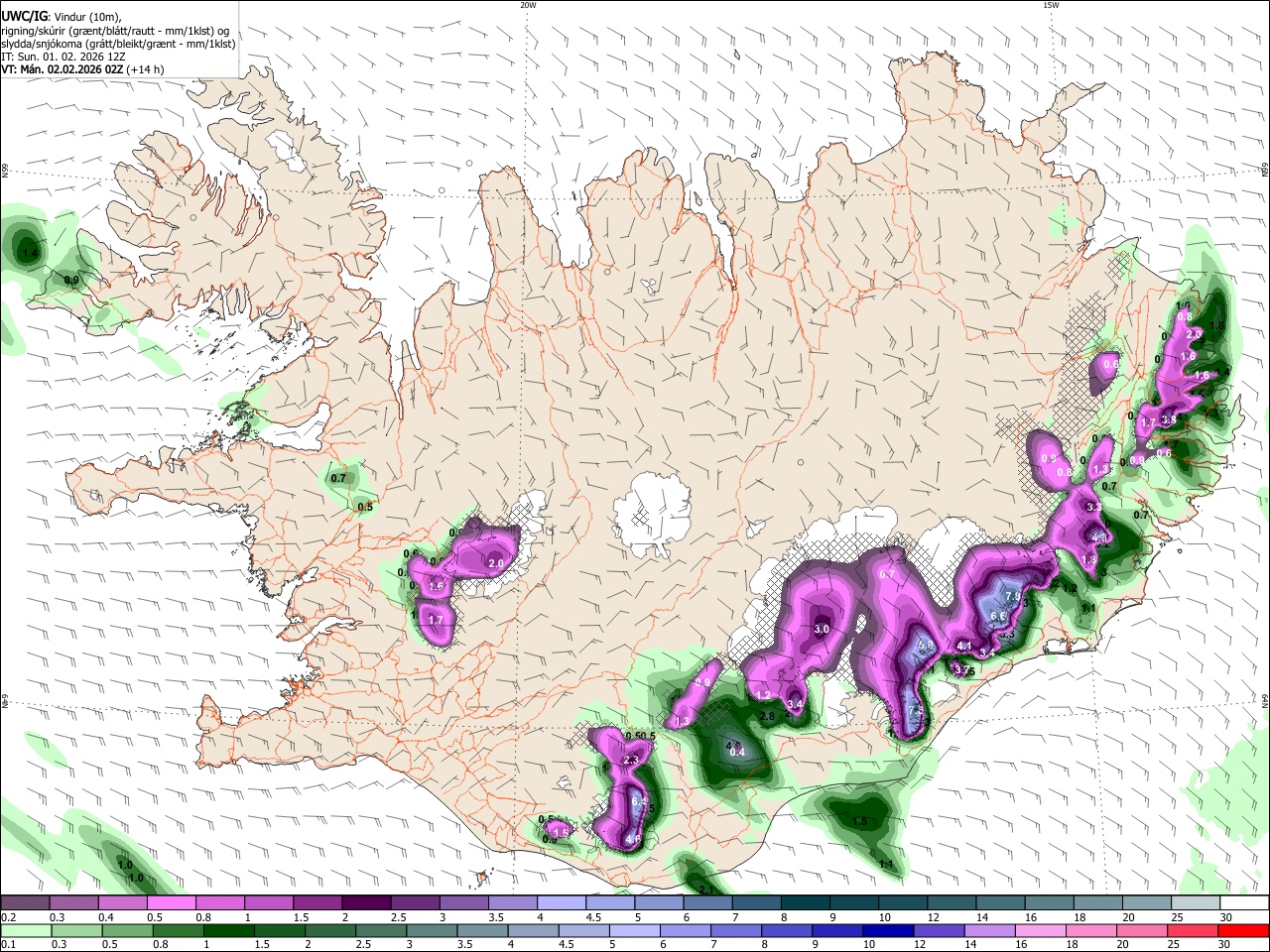Select the 'VT: Mán. 02.02.2026 02Z' valid time

(x=63, y=69)
